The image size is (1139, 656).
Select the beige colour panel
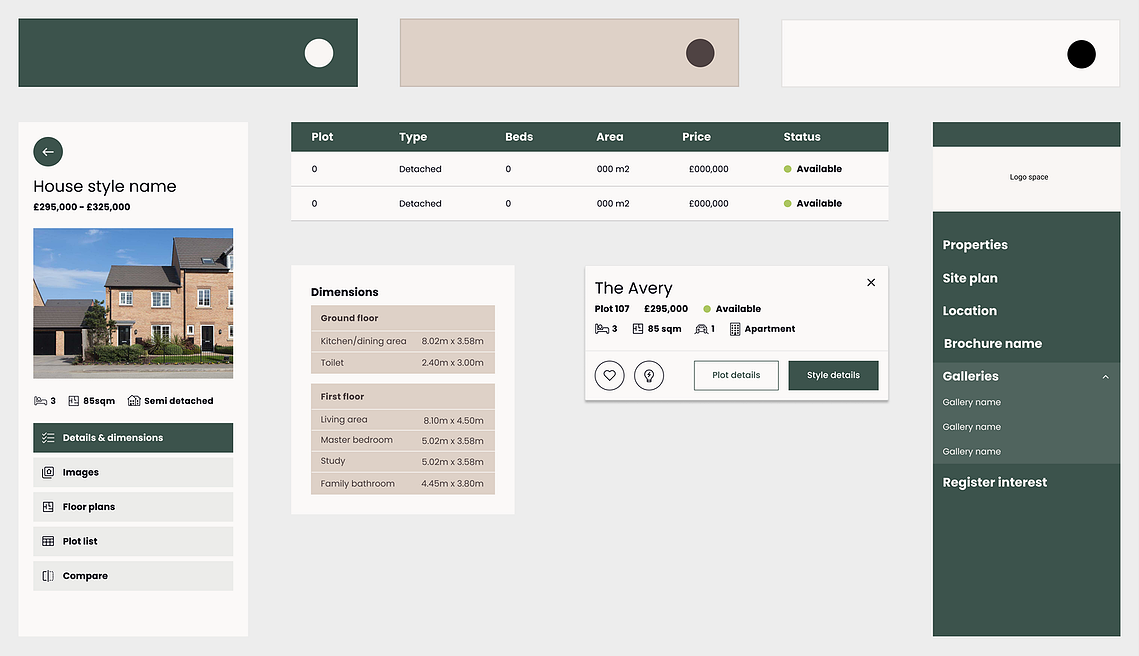(x=570, y=53)
